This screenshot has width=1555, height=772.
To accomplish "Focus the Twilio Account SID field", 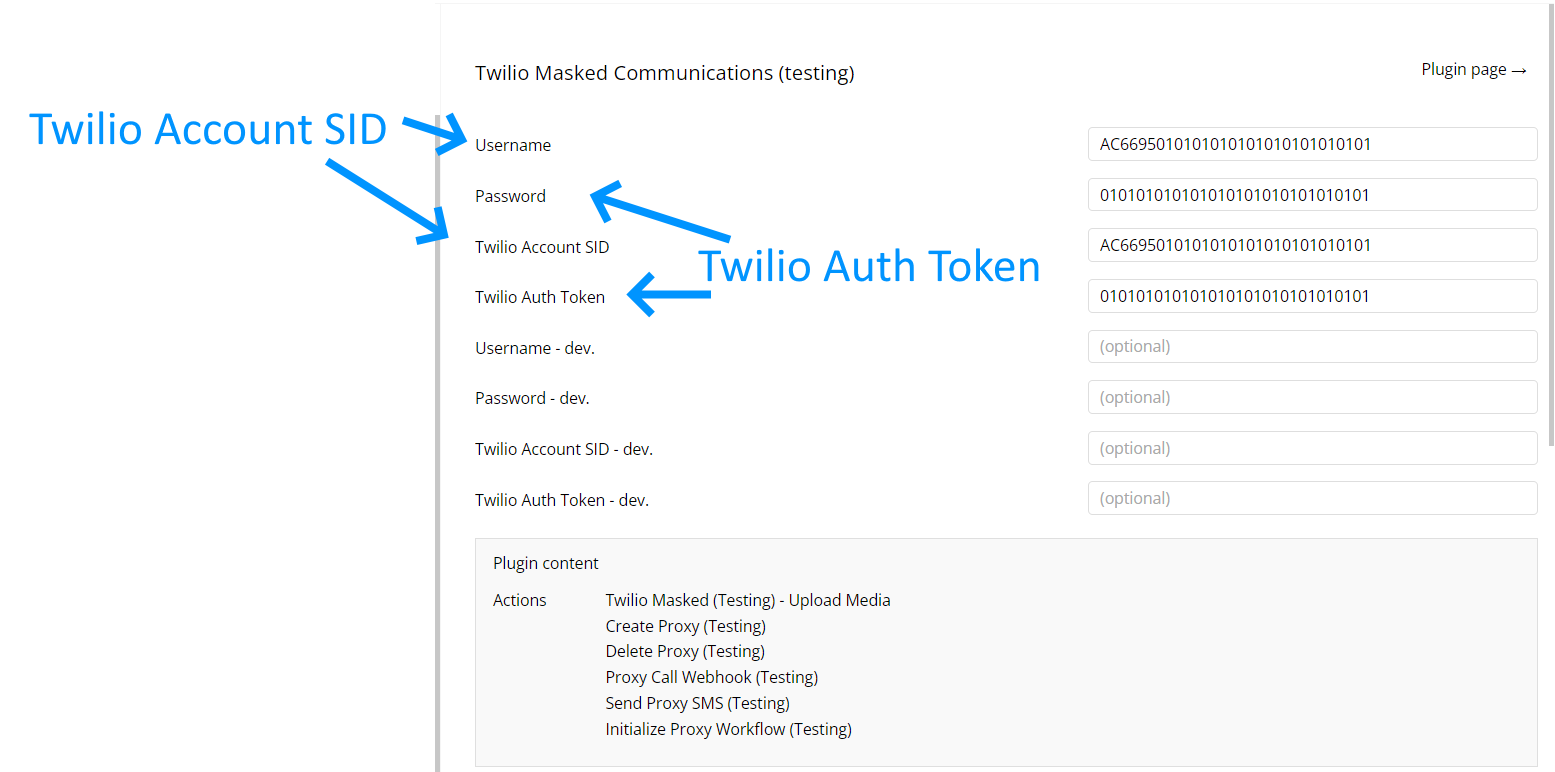I will [1312, 245].
